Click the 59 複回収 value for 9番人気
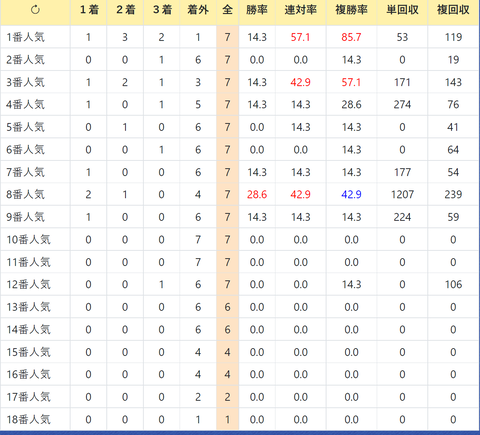The width and height of the screenshot is (480, 435). click(x=453, y=217)
